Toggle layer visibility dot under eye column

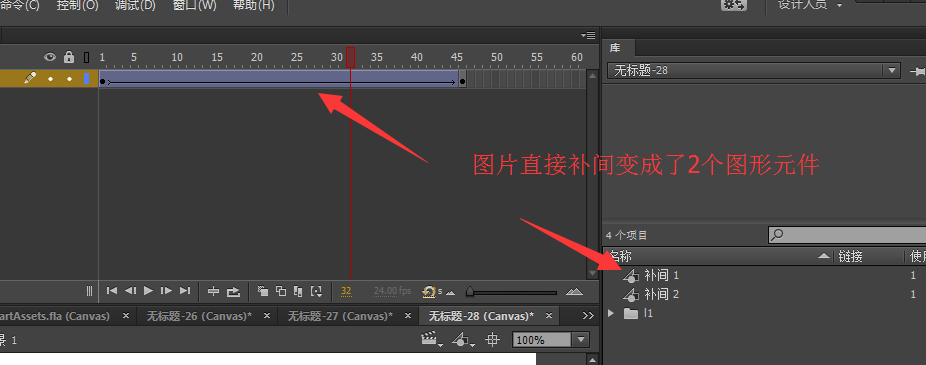tap(50, 79)
